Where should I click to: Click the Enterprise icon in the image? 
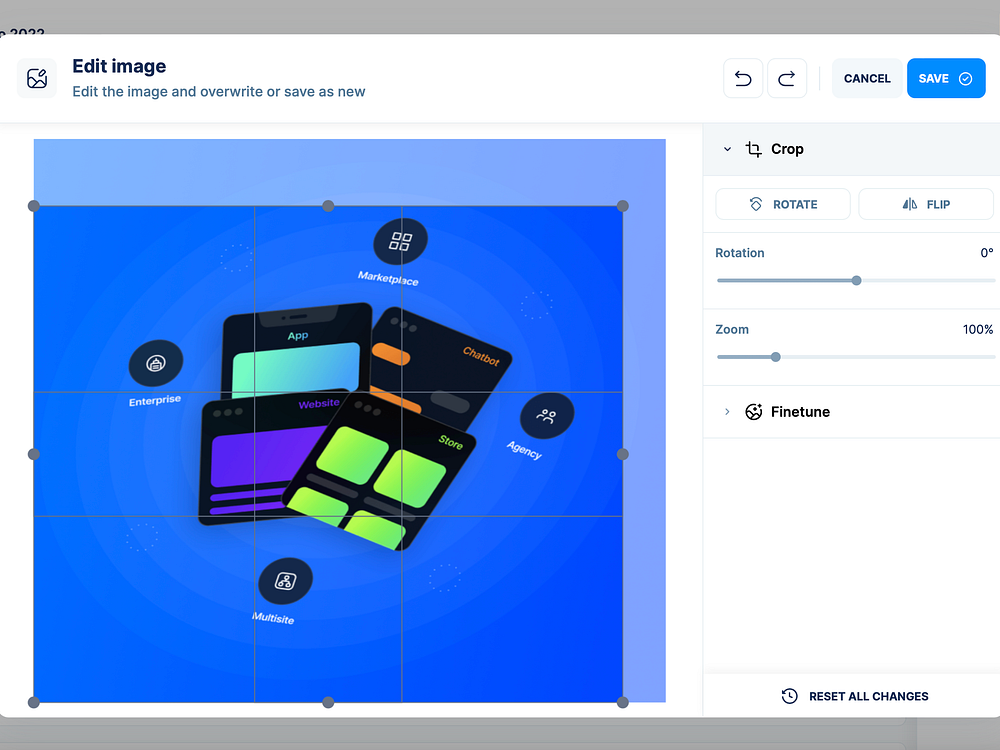coord(156,363)
